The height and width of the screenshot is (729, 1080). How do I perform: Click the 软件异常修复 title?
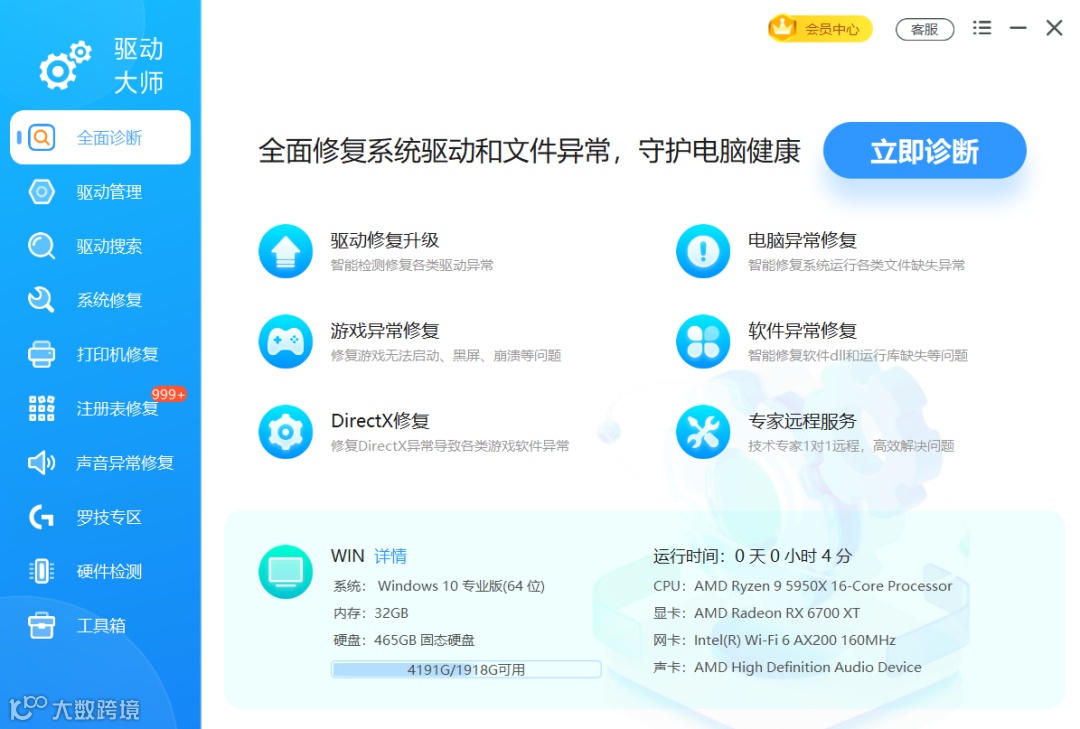tap(802, 331)
